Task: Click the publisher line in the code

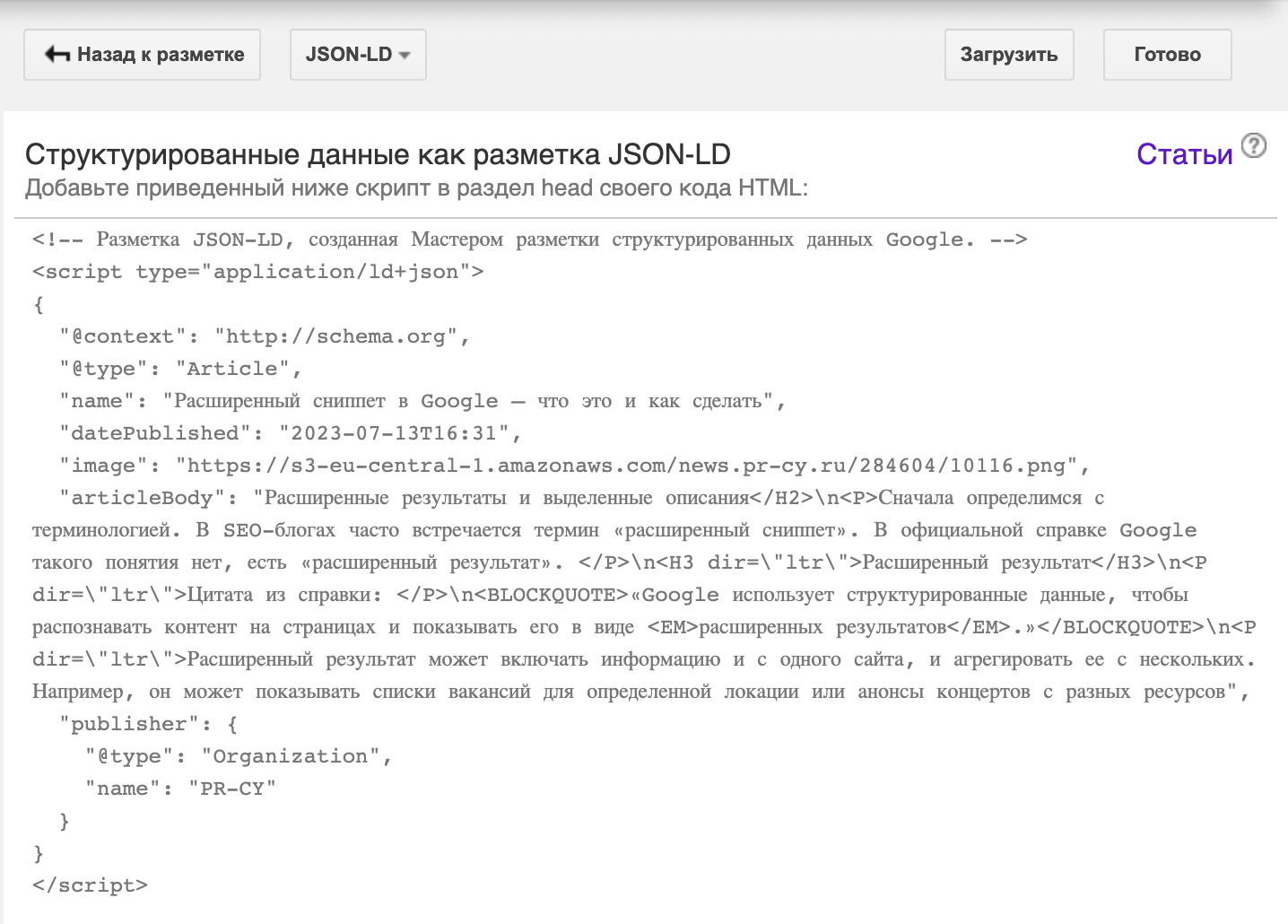Action: pos(148,724)
